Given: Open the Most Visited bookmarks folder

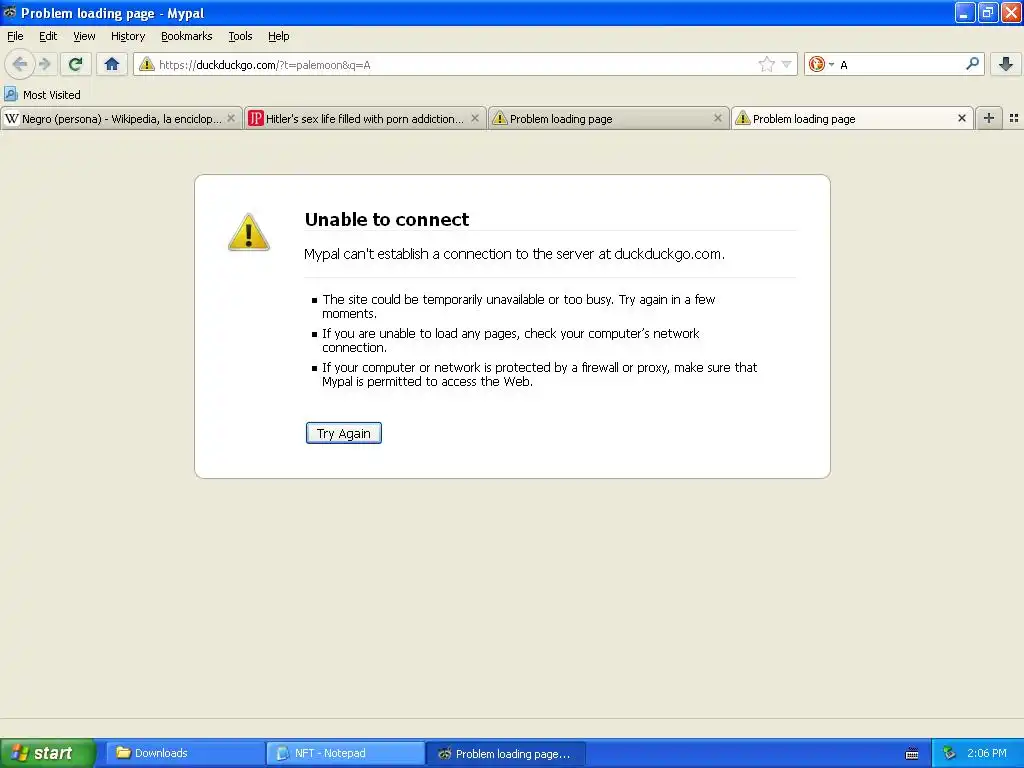Looking at the screenshot, I should pyautogui.click(x=43, y=95).
